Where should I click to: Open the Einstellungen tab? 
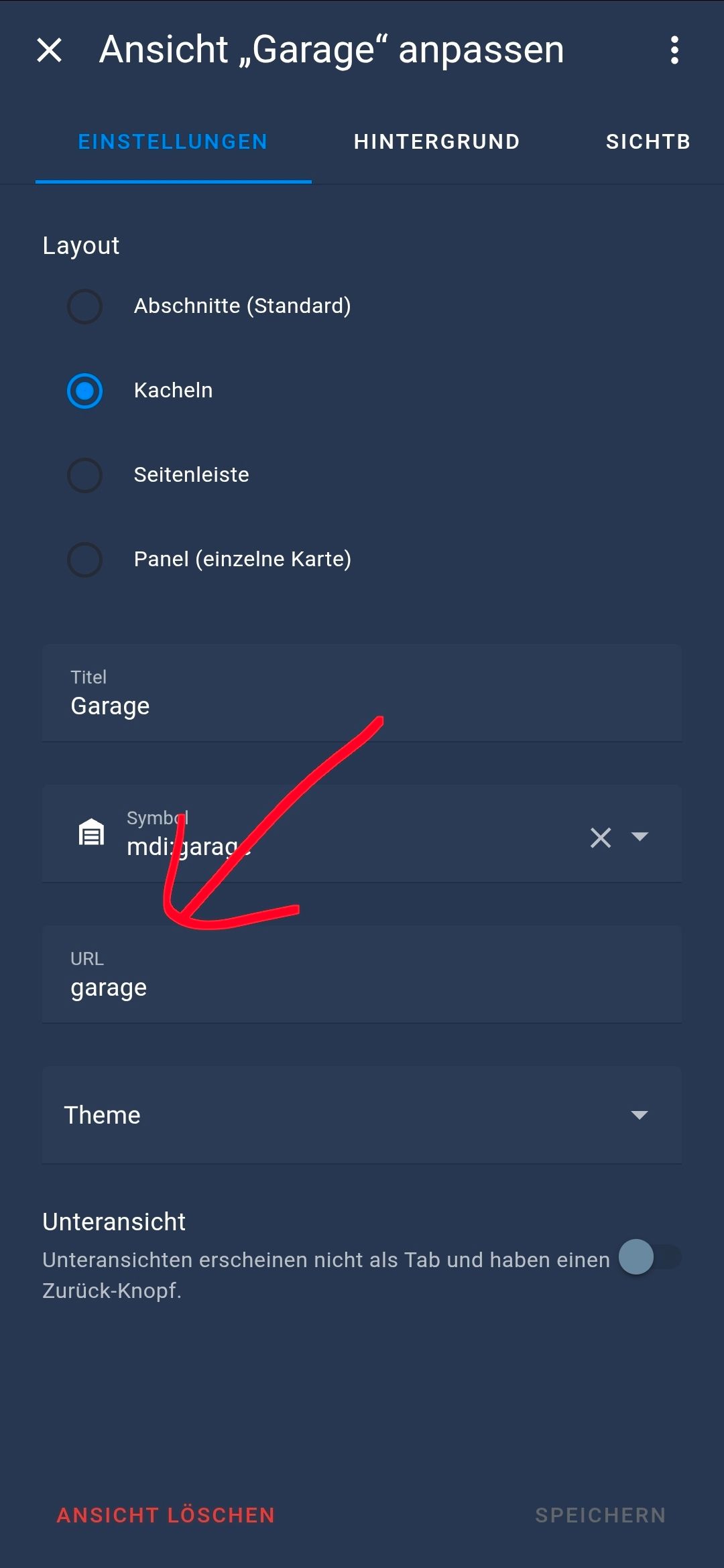[x=173, y=142]
